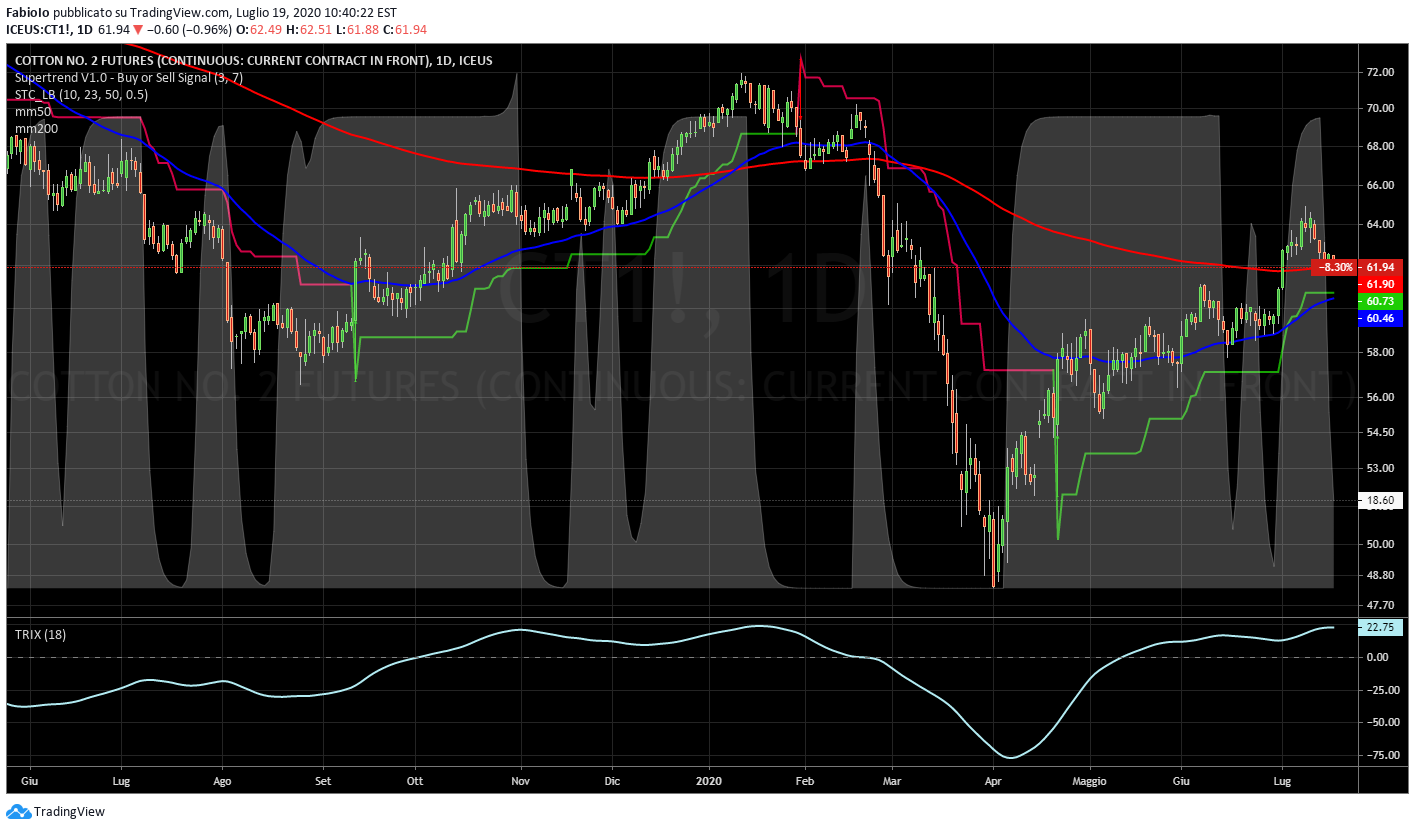Click the blue 60.46 mm50 value label
The width and height of the screenshot is (1415, 830).
(x=1381, y=318)
